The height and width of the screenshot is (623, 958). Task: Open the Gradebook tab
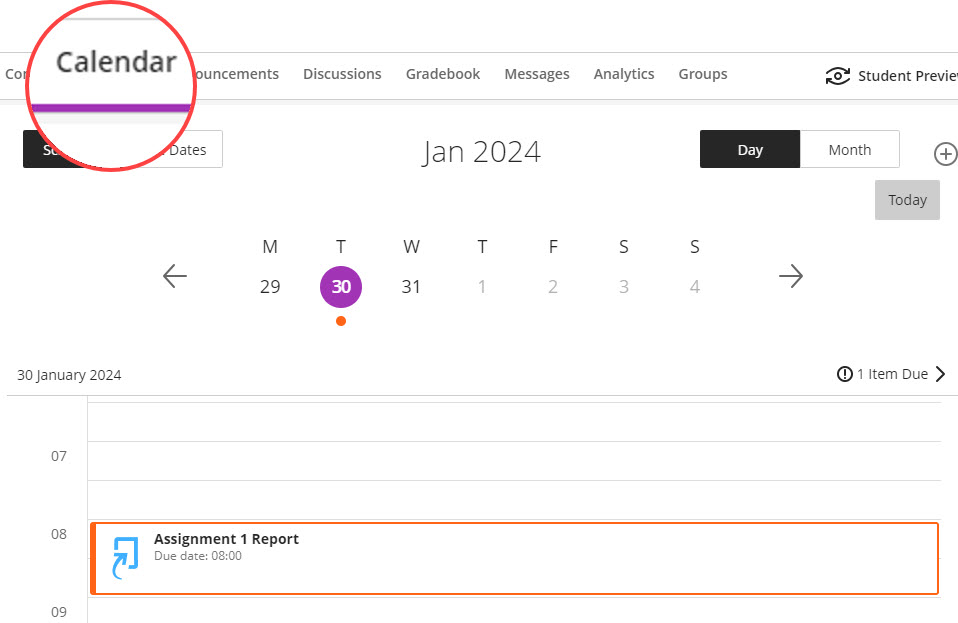pos(442,73)
